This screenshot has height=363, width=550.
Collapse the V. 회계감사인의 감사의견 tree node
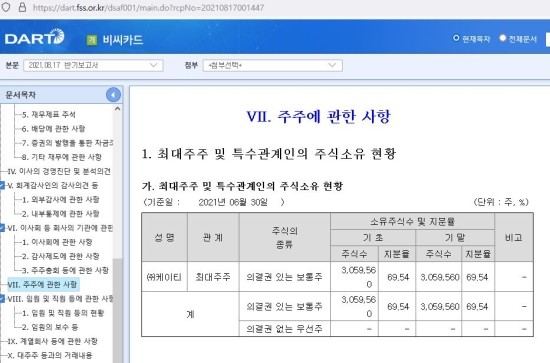point(2,185)
